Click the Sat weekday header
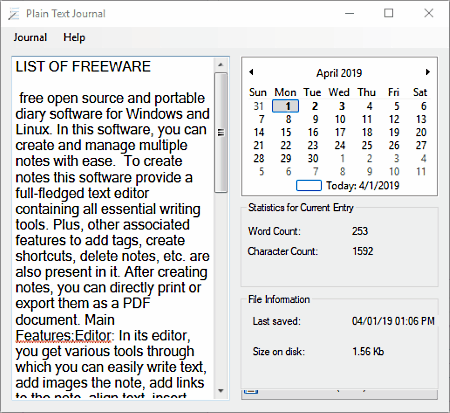The image size is (450, 413). pos(420,92)
